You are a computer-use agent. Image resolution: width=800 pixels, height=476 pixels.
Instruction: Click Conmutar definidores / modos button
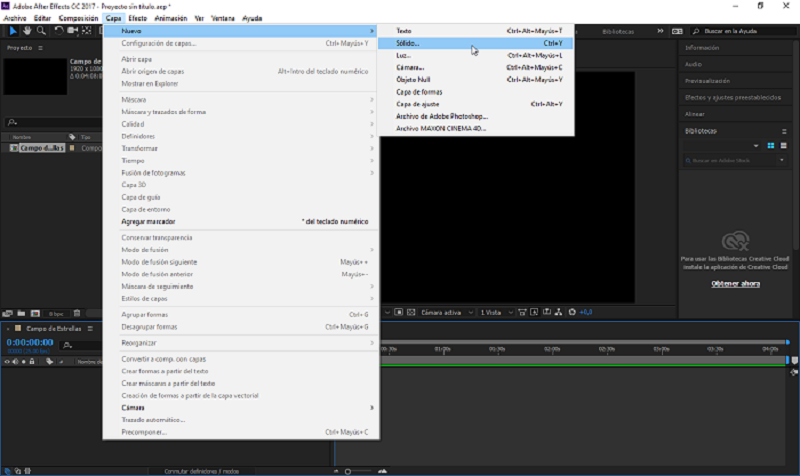click(202, 471)
